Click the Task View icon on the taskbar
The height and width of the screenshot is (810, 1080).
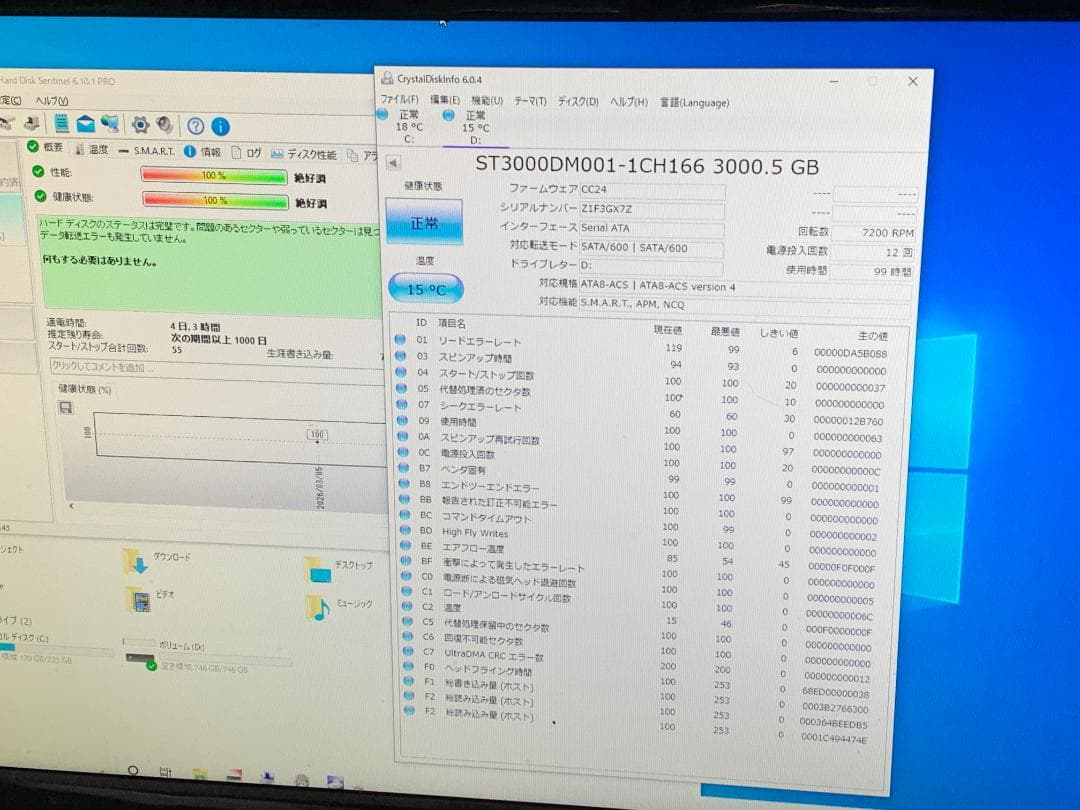[165, 771]
